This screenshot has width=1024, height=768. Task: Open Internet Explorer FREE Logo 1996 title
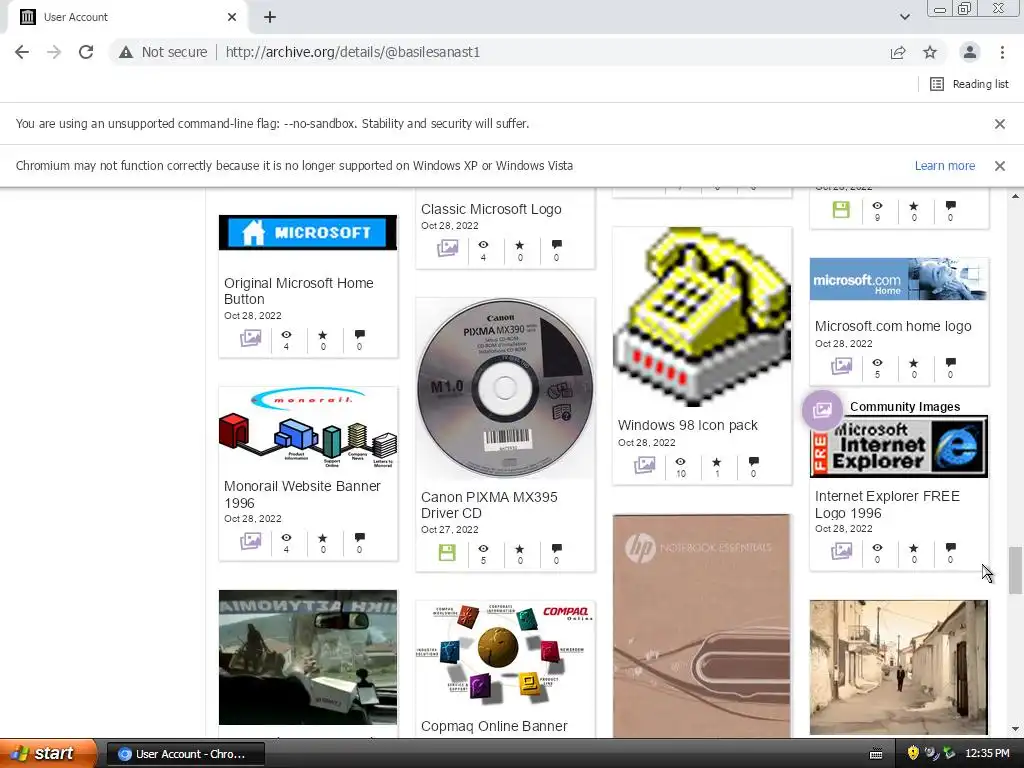(887, 505)
